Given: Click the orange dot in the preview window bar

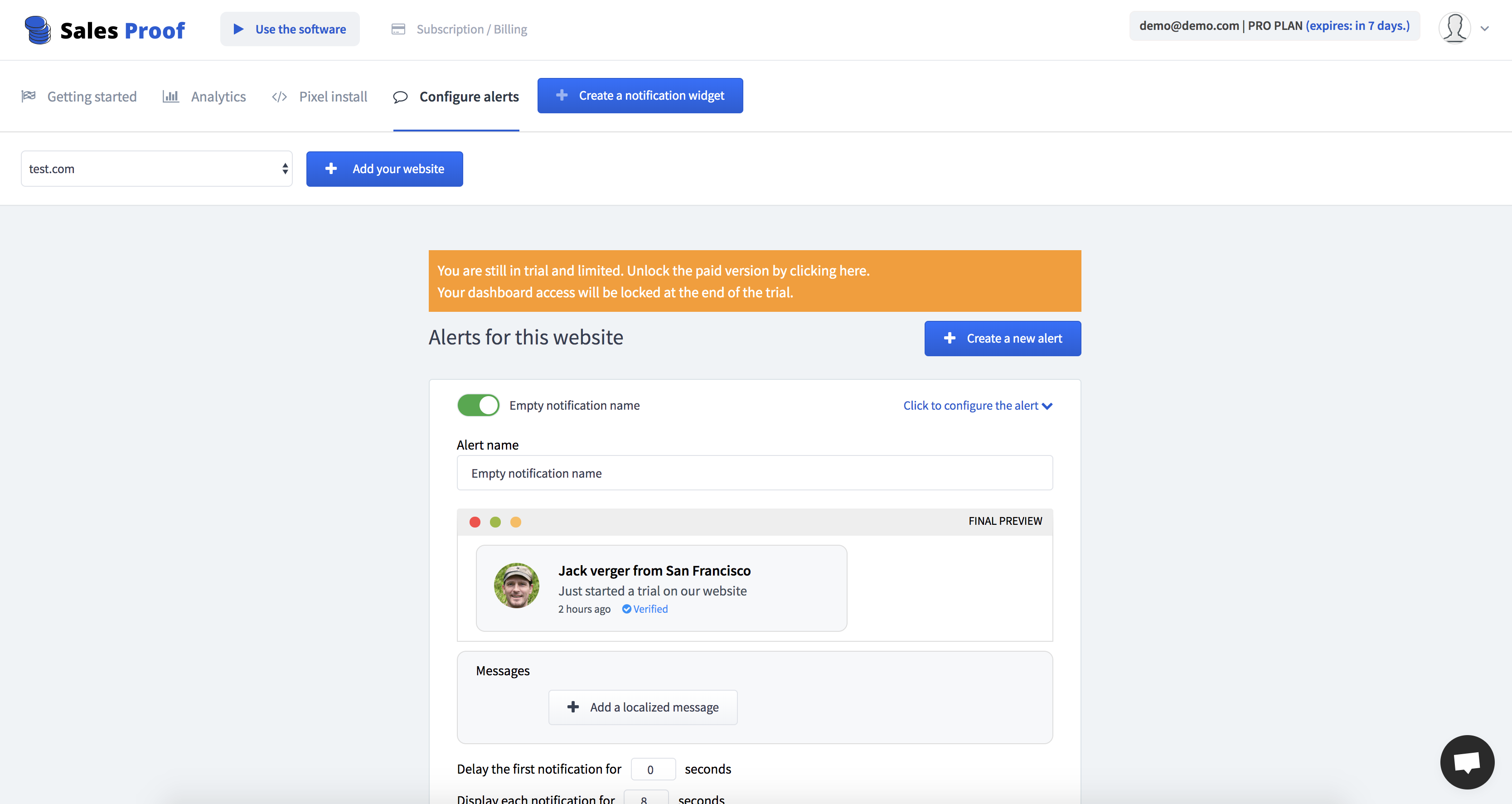Looking at the screenshot, I should pyautogui.click(x=515, y=522).
